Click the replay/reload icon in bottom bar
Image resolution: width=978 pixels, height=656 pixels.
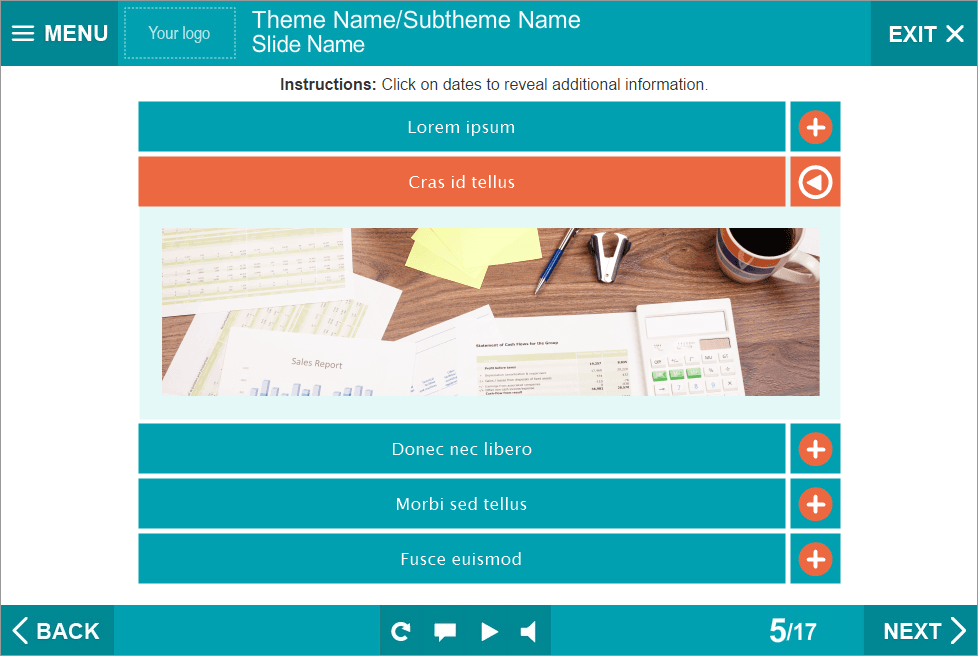tap(401, 631)
